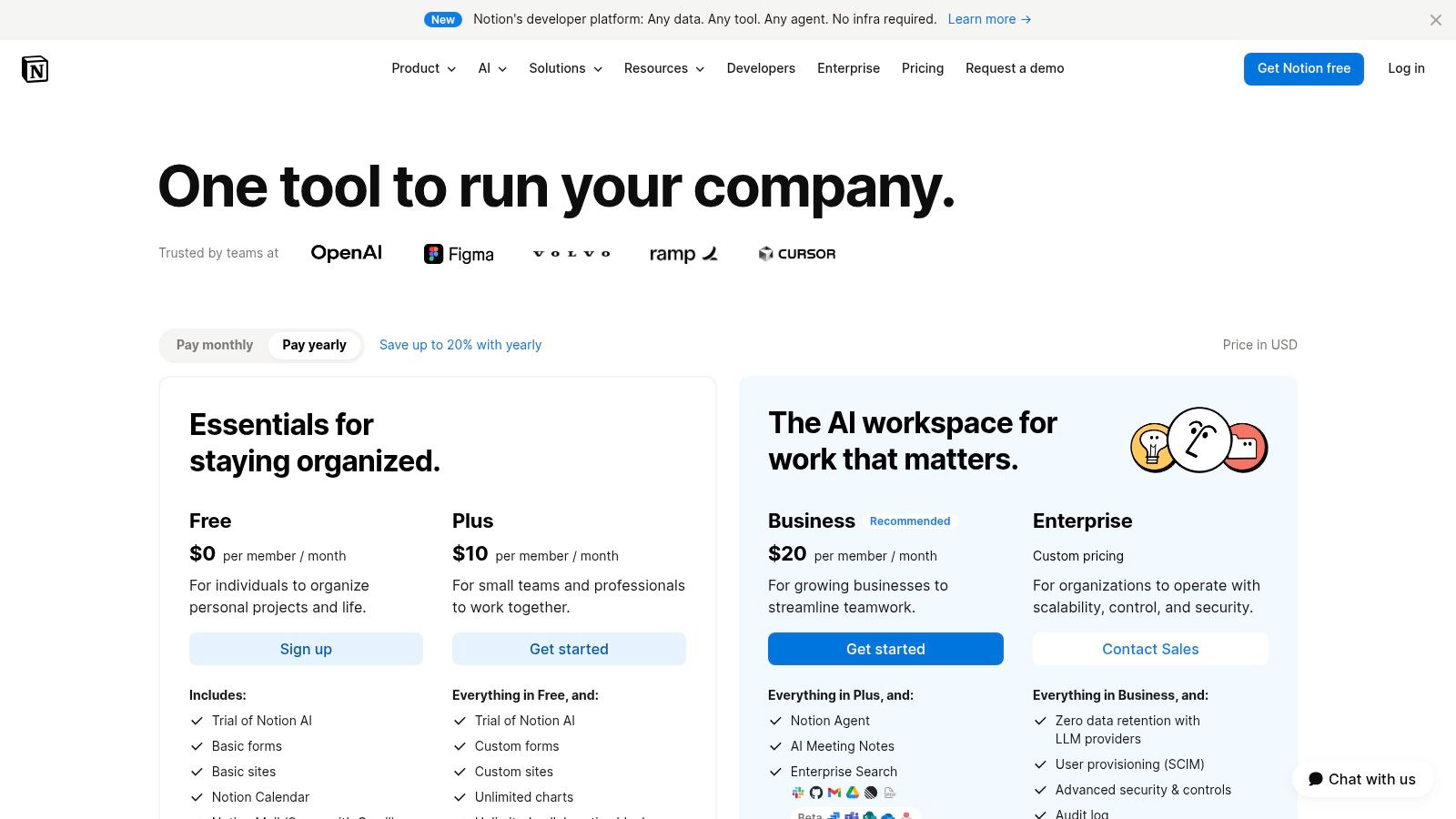
Task: Click the 'Trusted by teams at' text
Action: point(218,253)
